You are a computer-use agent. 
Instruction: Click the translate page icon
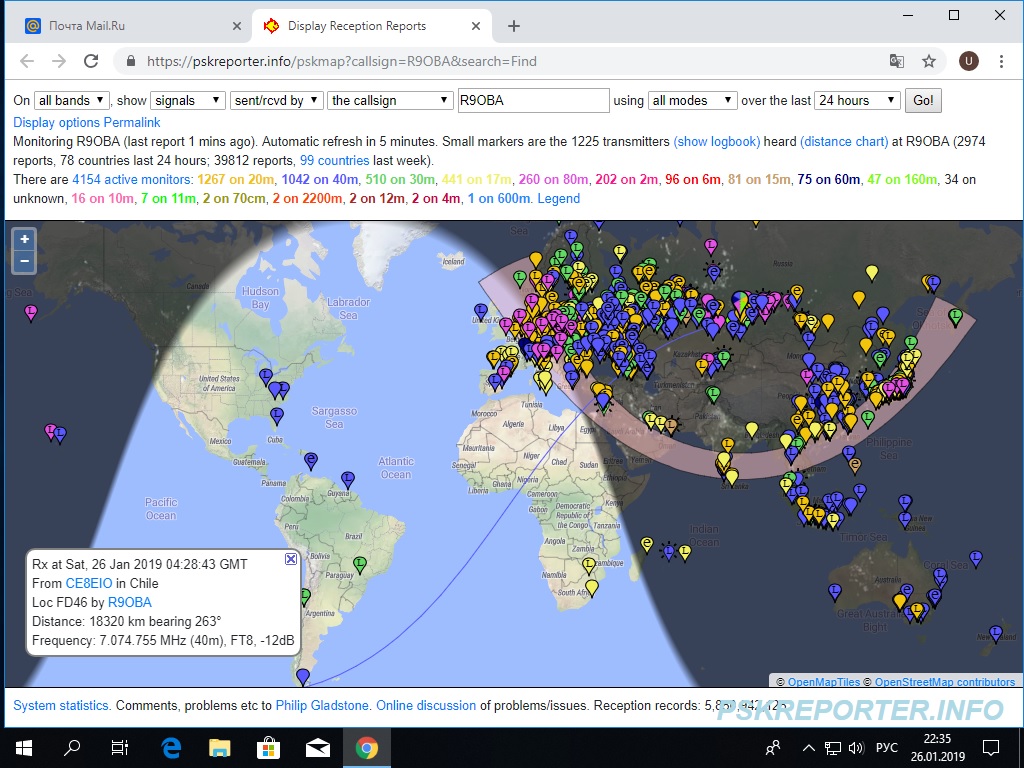point(897,61)
